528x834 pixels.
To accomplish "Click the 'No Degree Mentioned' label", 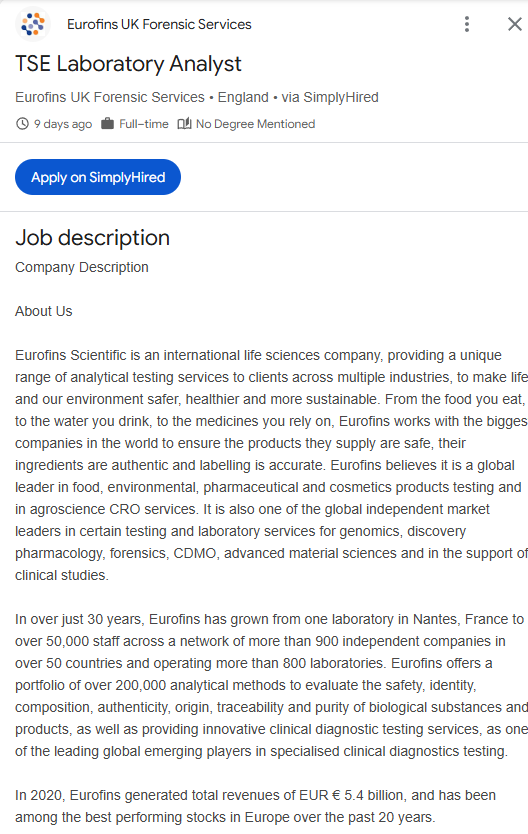I will click(255, 124).
